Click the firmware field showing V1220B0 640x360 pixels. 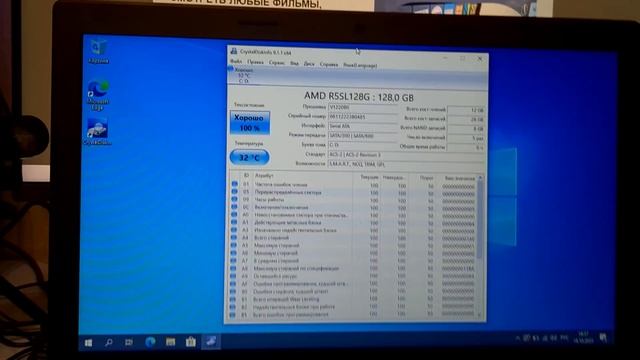pos(362,107)
